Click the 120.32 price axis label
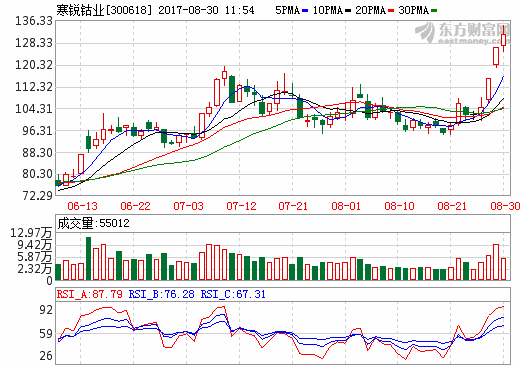Viewport: 520px width, 365px height. tap(34, 65)
